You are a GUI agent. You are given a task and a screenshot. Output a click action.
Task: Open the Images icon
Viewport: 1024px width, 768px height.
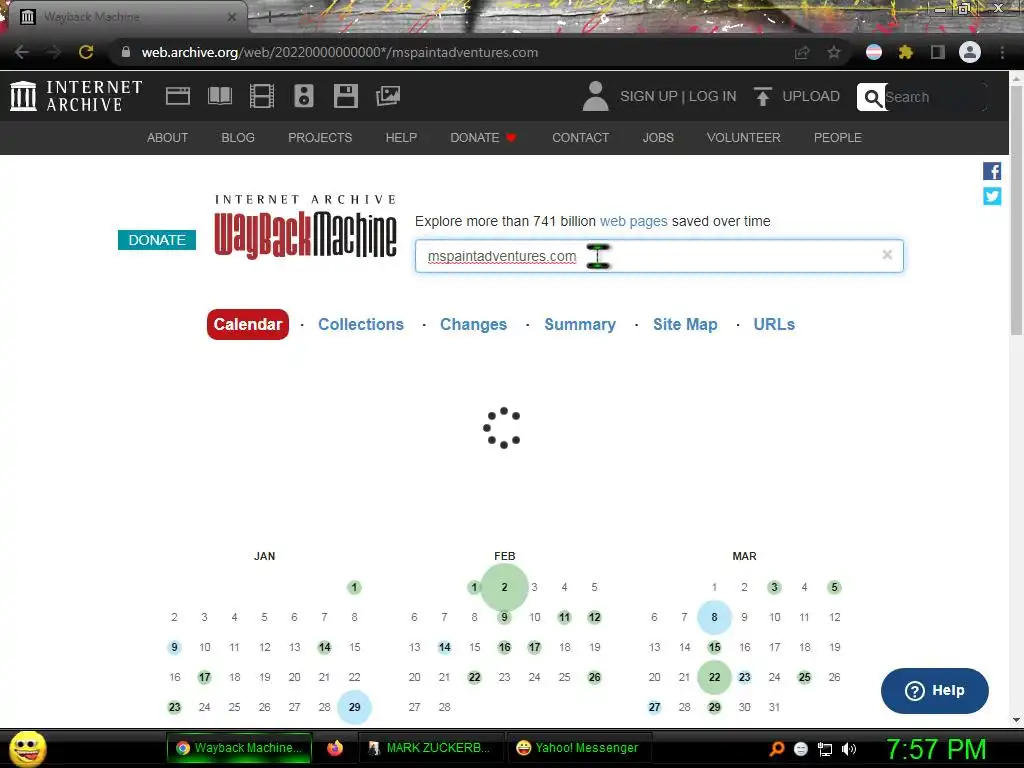tap(388, 96)
